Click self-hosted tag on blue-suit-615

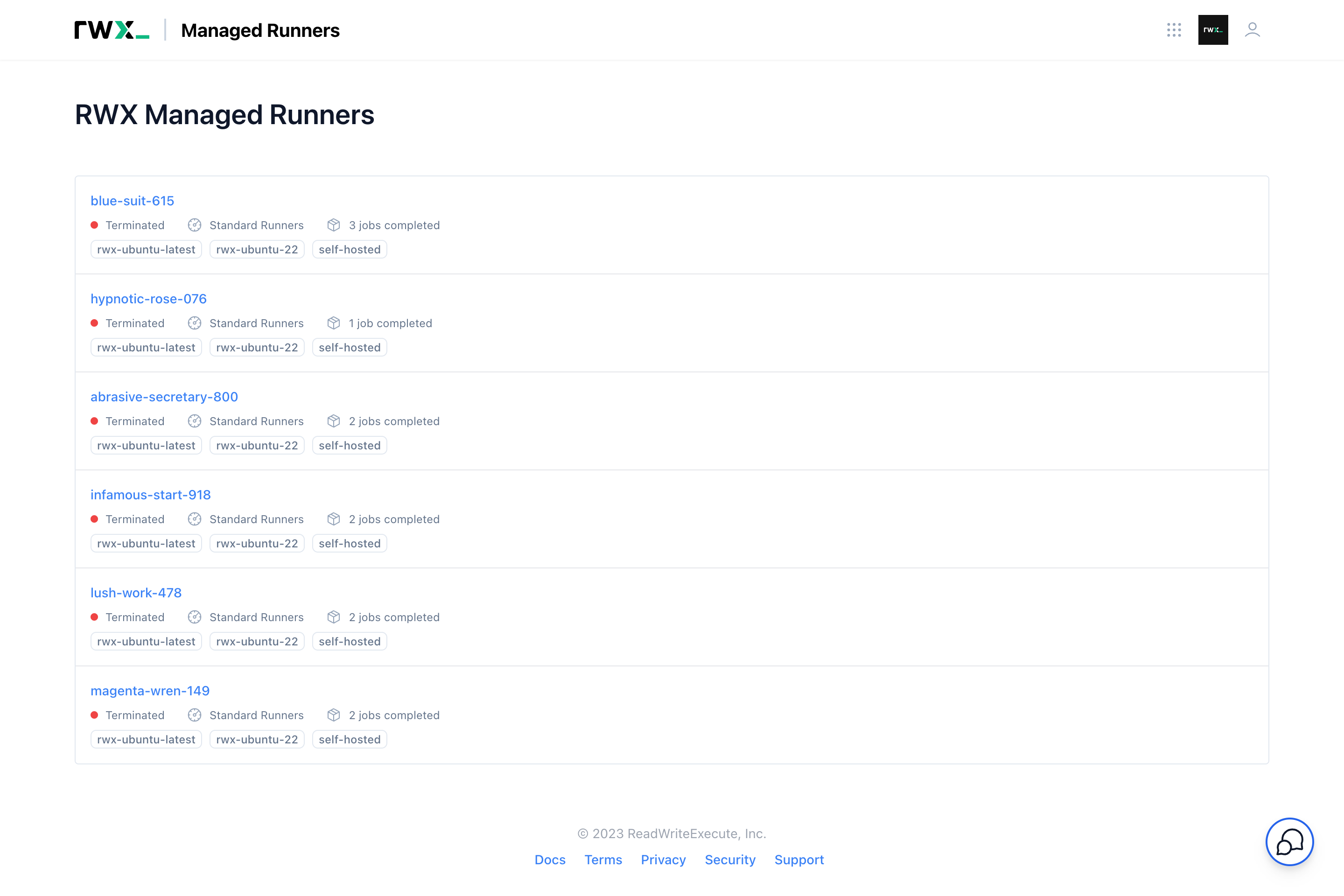coord(350,249)
